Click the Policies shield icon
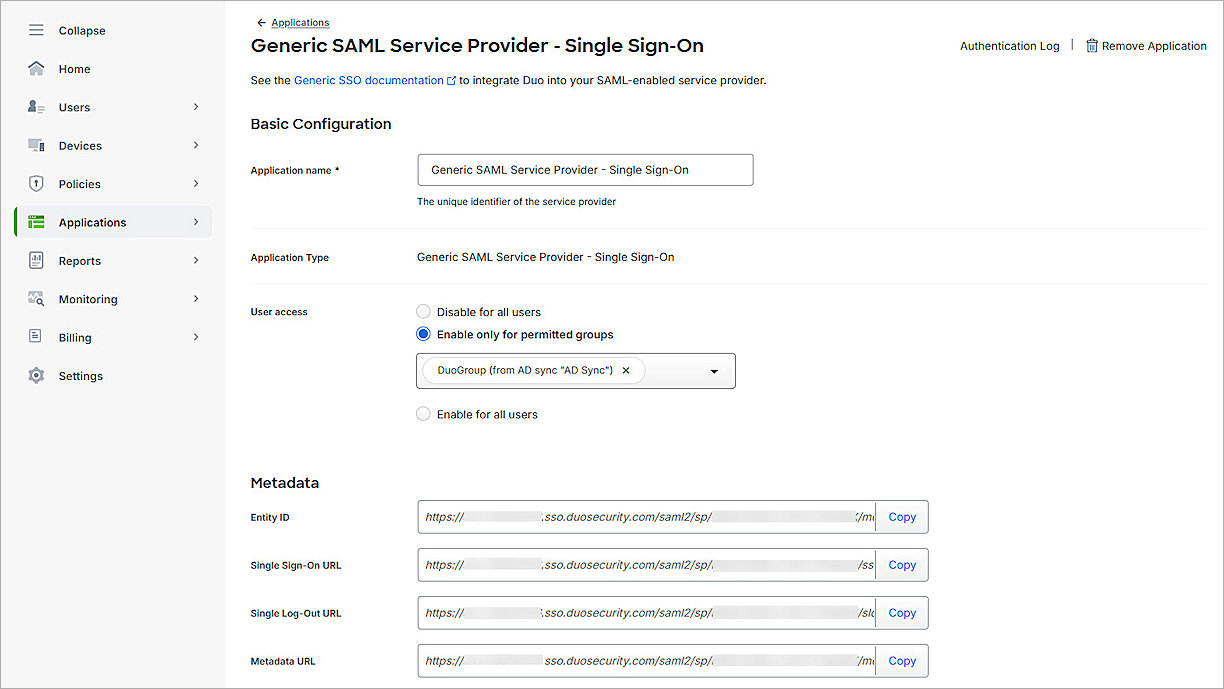This screenshot has height=689, width=1224. tap(36, 183)
